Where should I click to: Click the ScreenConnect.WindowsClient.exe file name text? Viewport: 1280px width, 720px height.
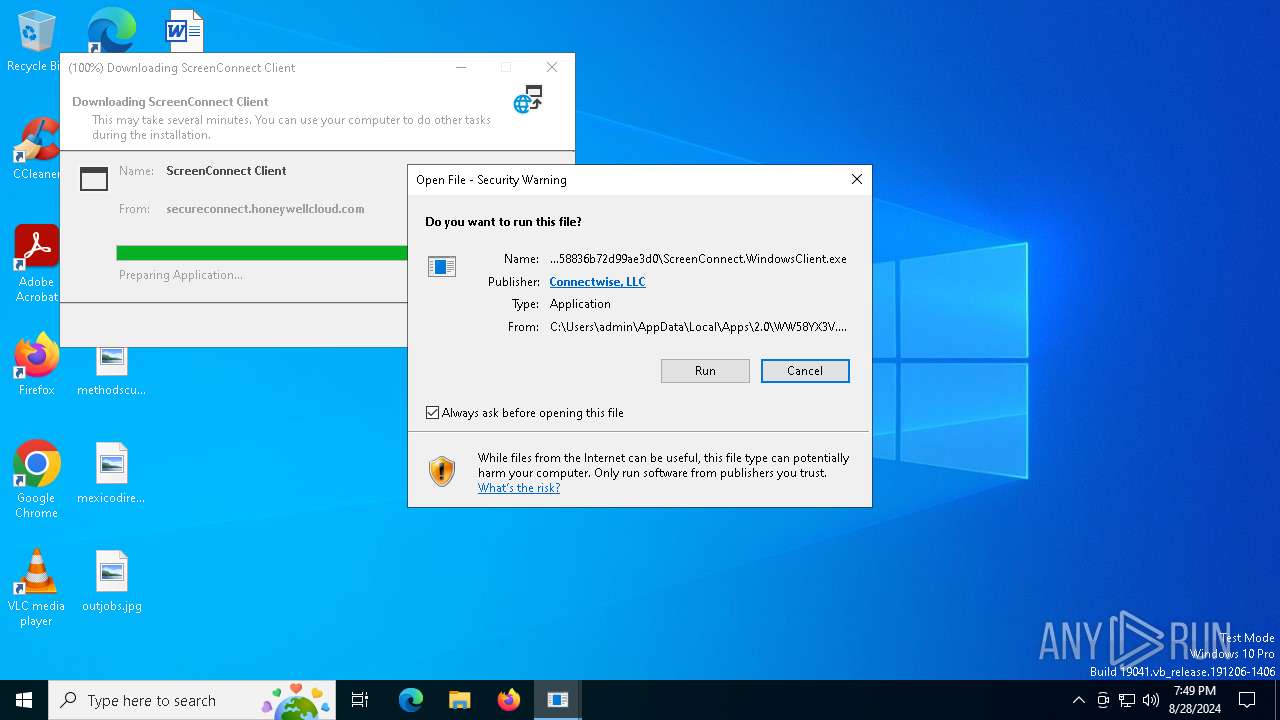coord(698,259)
